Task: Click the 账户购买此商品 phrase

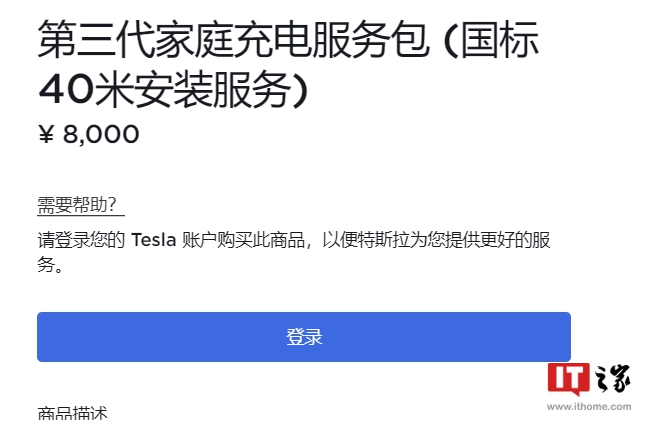Action: click(x=243, y=240)
